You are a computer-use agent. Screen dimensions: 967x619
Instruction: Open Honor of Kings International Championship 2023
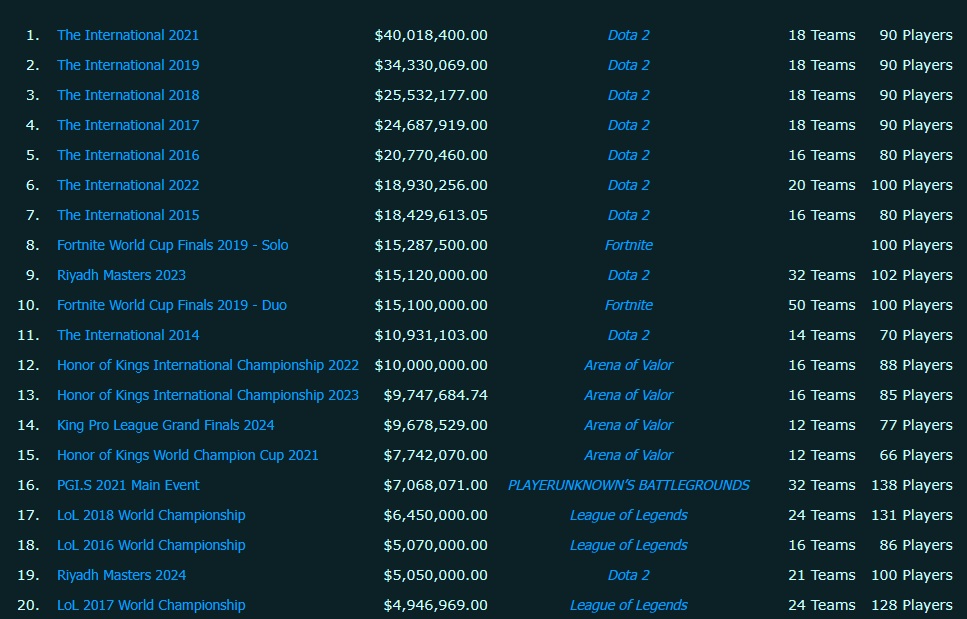pos(207,395)
